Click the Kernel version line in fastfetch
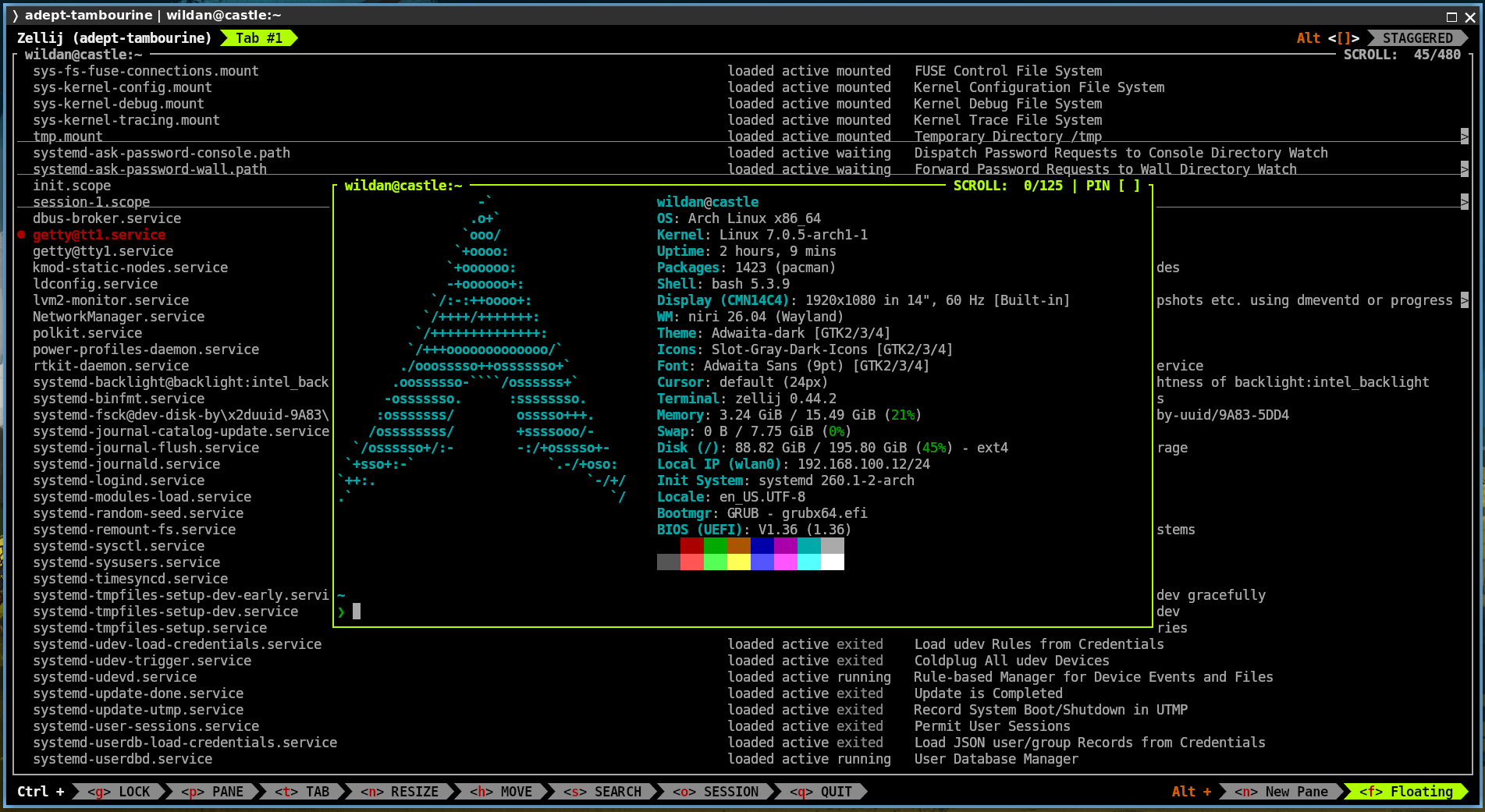Image resolution: width=1485 pixels, height=812 pixels. [x=762, y=235]
